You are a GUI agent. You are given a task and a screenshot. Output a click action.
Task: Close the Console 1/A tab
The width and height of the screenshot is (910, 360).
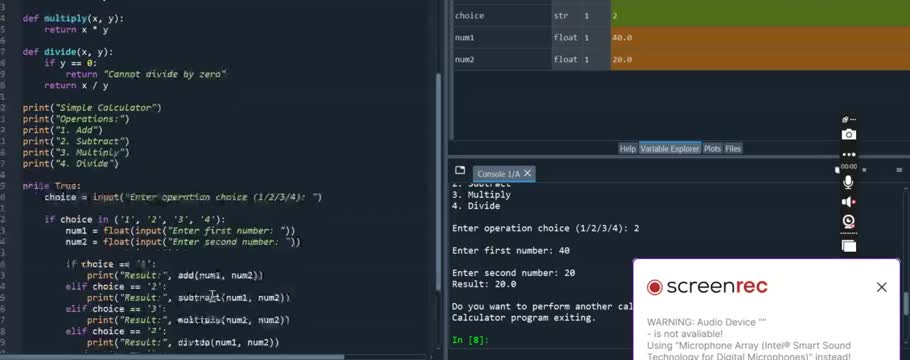coord(527,173)
